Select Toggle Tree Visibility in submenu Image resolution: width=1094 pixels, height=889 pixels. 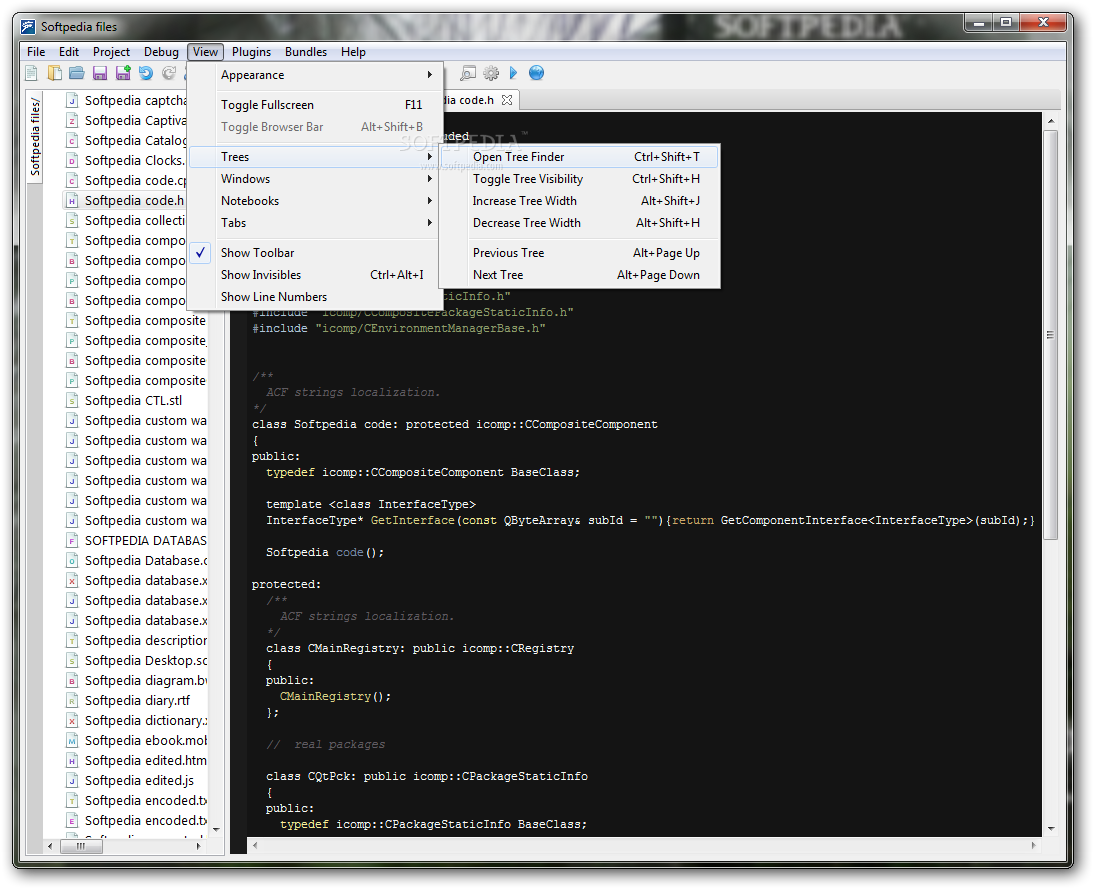(580, 179)
